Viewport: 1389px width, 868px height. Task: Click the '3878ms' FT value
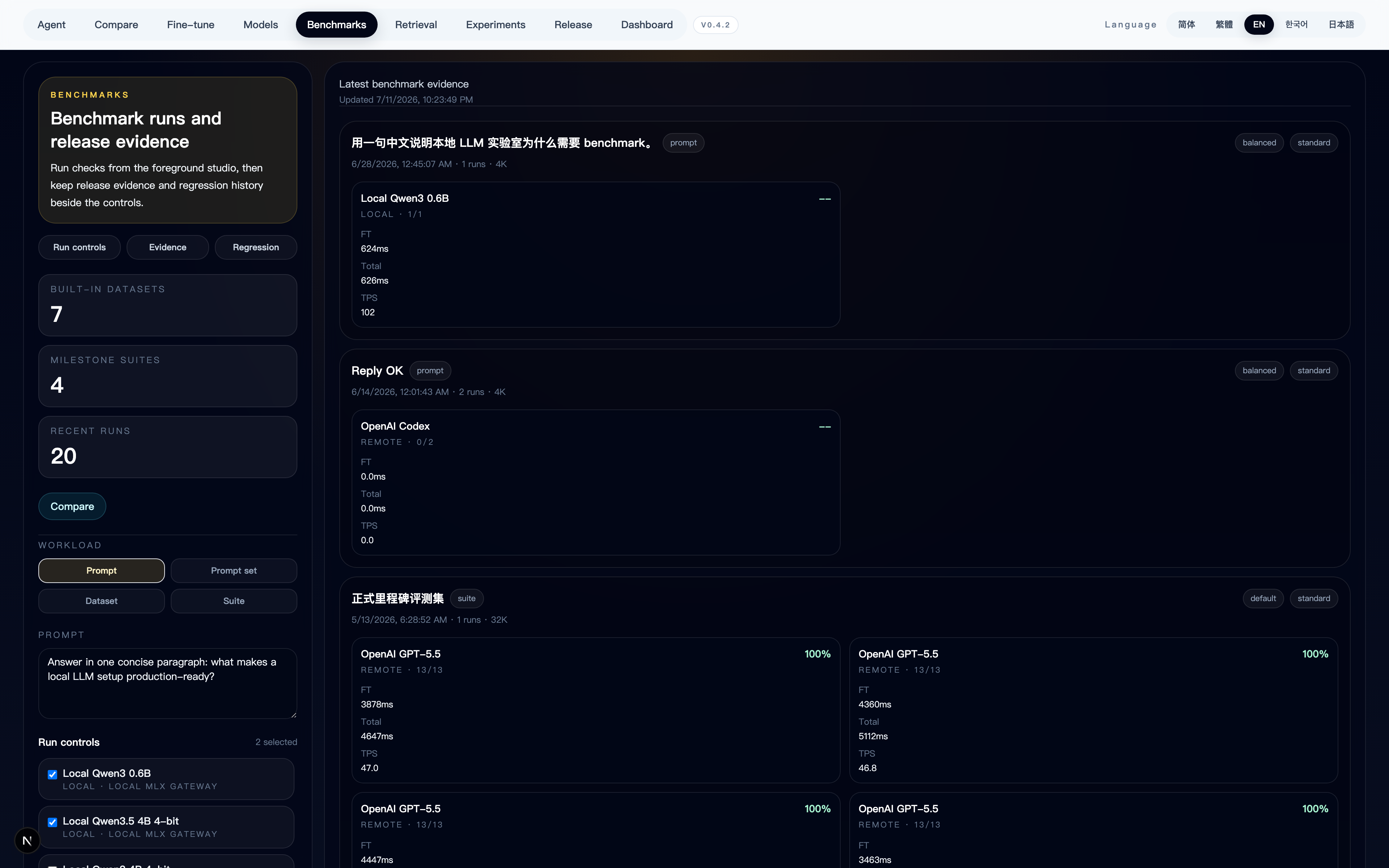tap(377, 705)
